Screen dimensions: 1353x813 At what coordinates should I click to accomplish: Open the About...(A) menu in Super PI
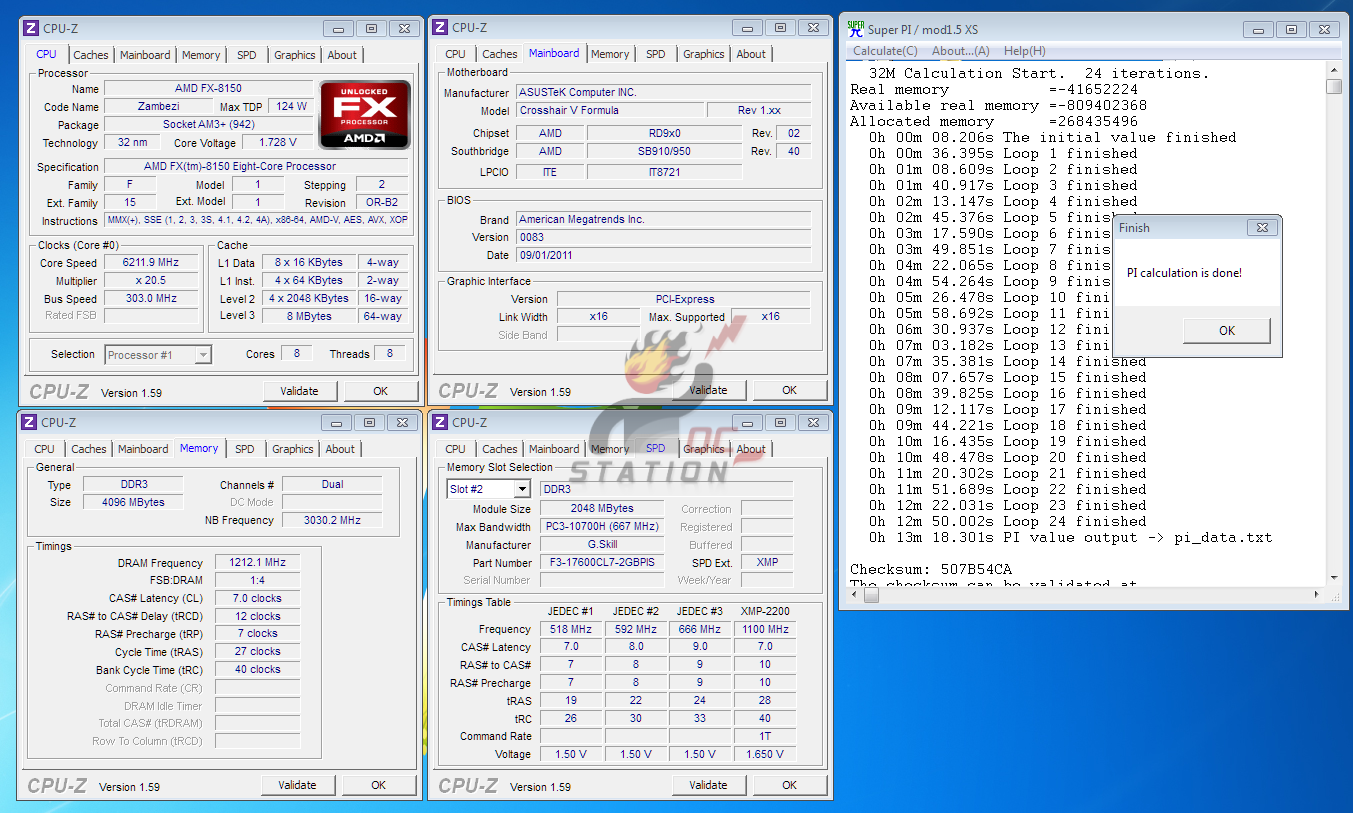pos(960,51)
